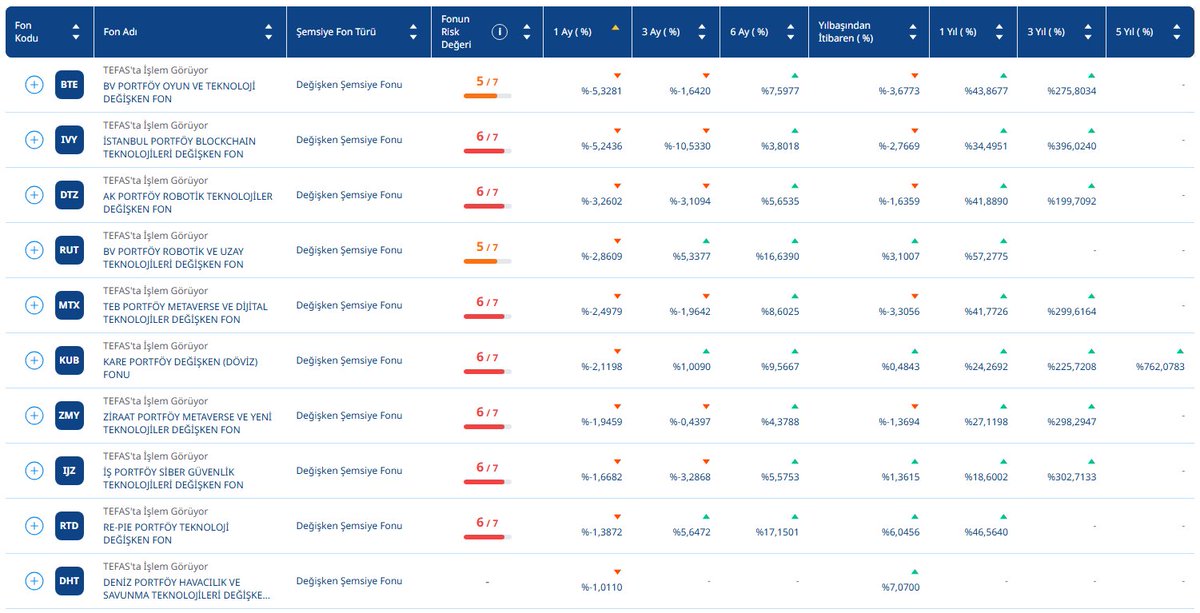Click the IVY fund code badge
Viewport: 1200px width, 613px height.
(x=69, y=140)
